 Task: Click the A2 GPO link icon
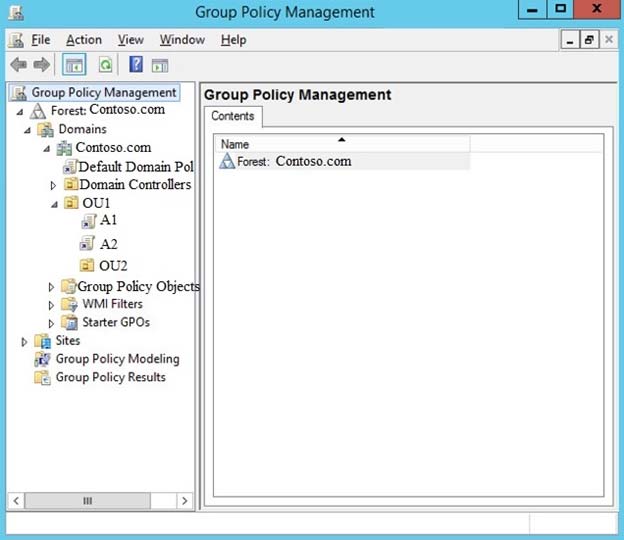pyautogui.click(x=87, y=243)
